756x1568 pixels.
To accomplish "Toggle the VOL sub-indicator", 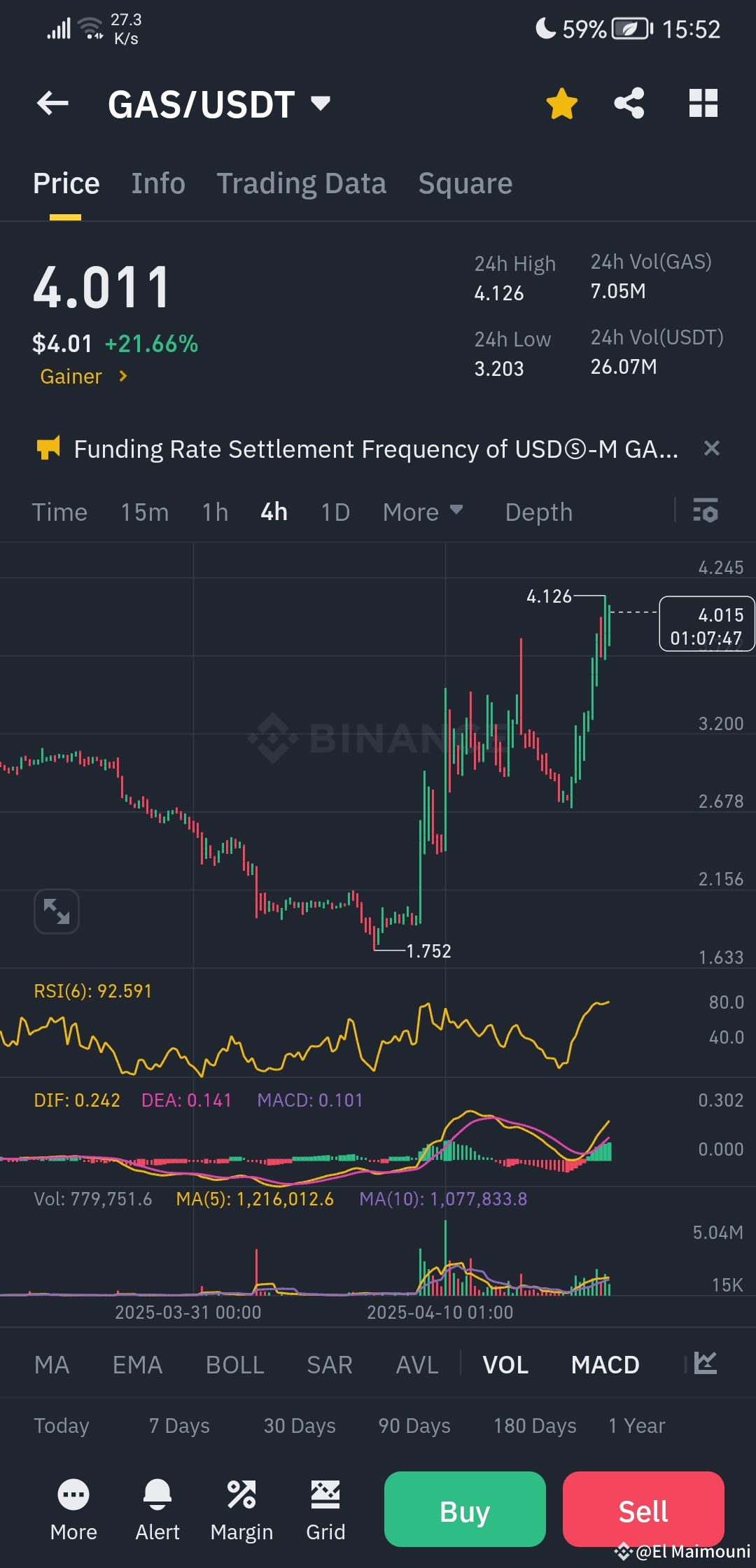I will click(x=505, y=1365).
